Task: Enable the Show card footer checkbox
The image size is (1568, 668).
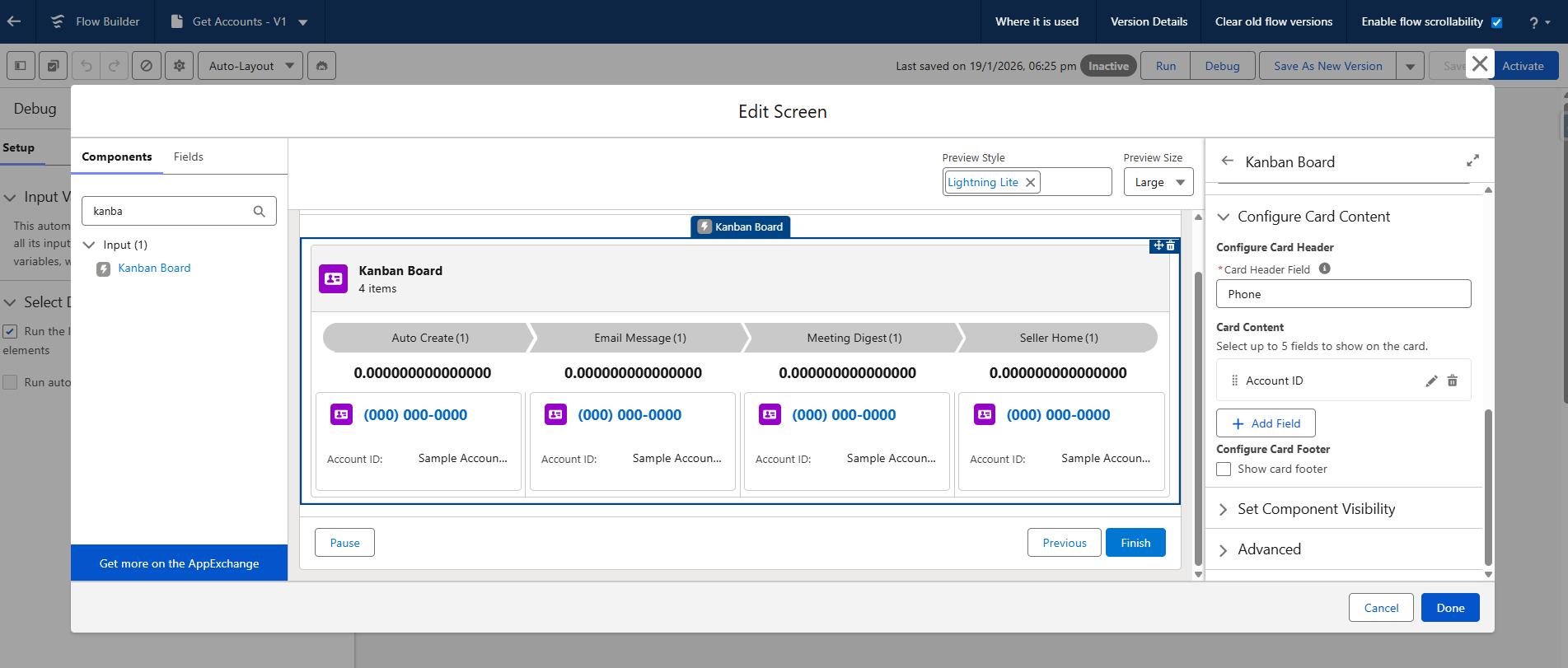Action: tap(1224, 469)
